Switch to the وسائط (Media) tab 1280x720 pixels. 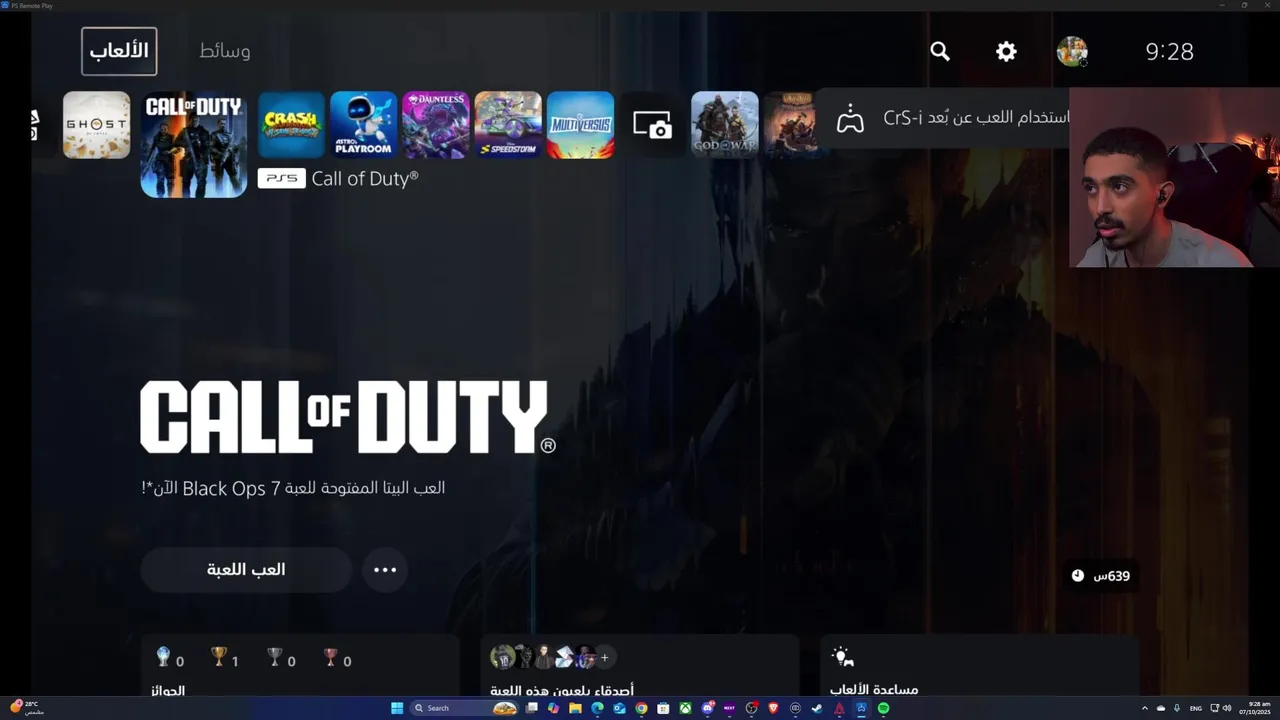pos(225,51)
